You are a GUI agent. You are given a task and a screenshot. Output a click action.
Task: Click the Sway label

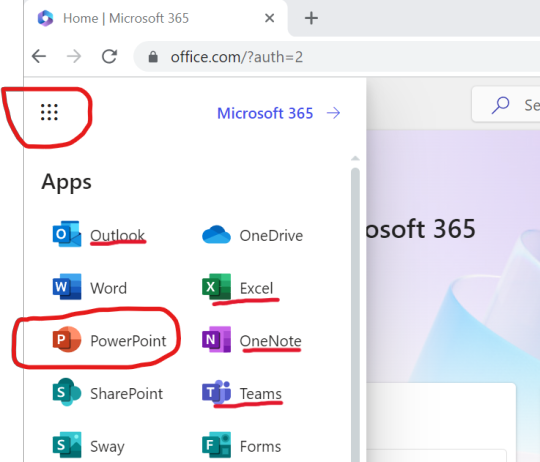(107, 447)
